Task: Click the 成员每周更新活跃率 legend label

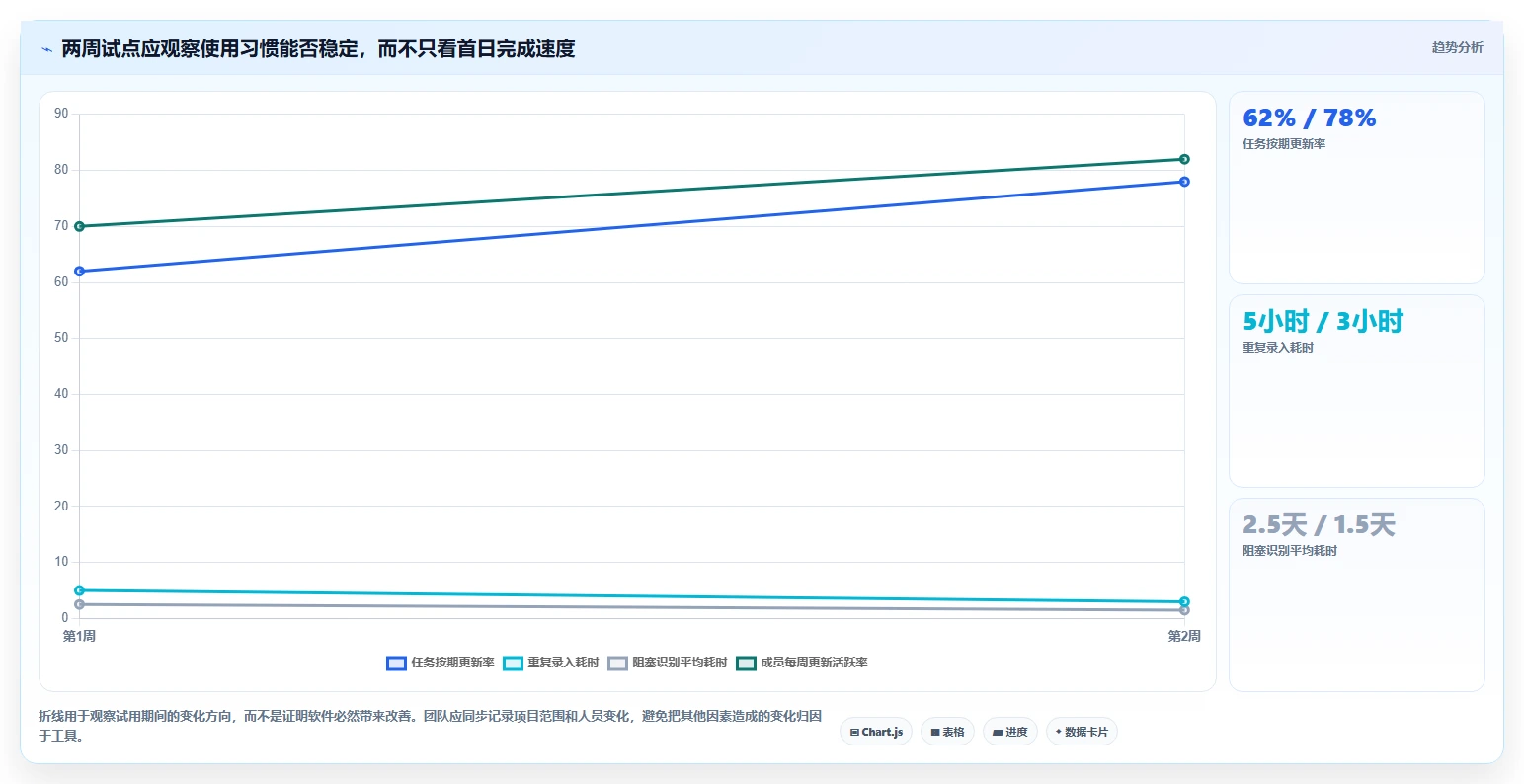Action: click(814, 663)
